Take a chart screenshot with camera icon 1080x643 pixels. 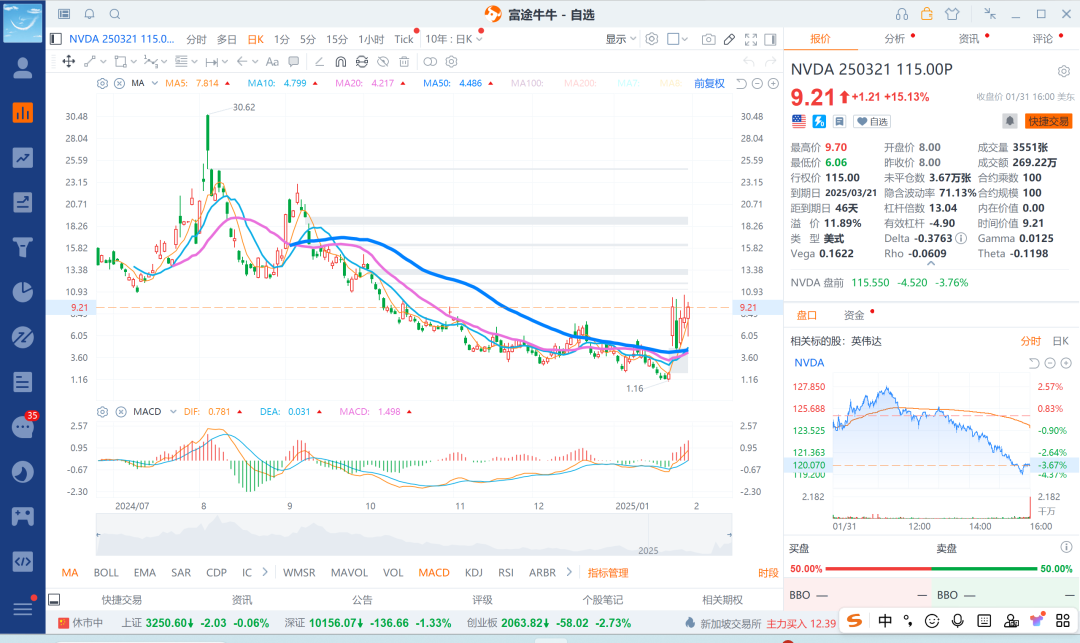pos(708,39)
